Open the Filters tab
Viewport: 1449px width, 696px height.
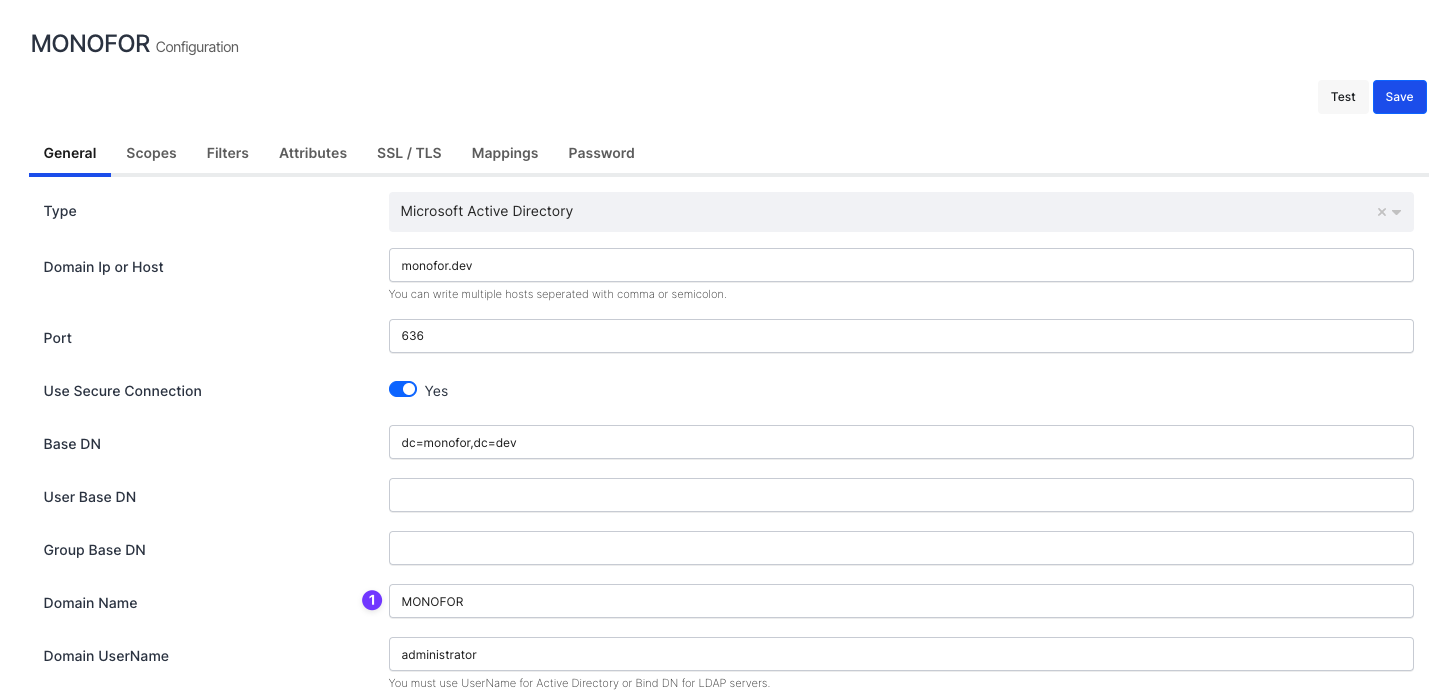227,153
